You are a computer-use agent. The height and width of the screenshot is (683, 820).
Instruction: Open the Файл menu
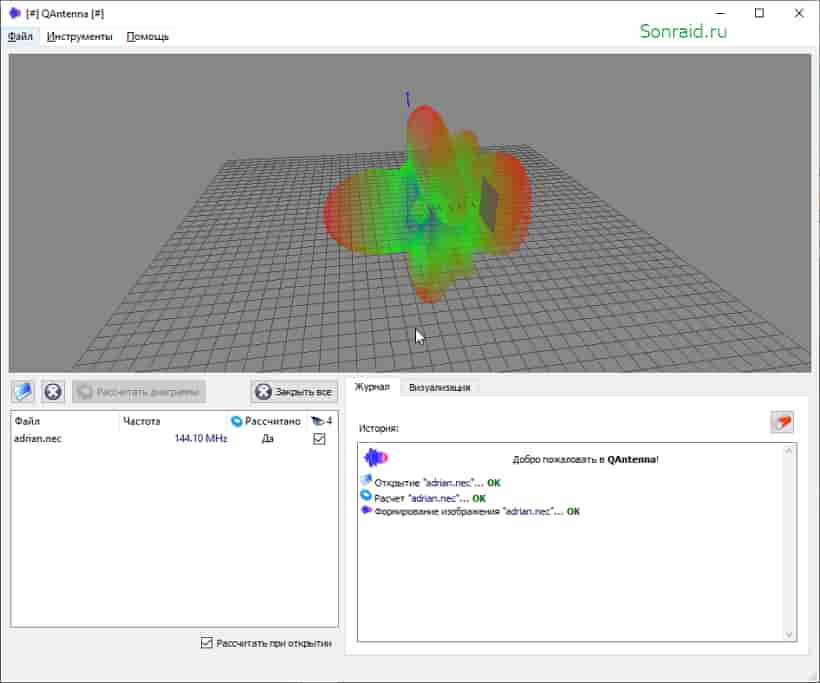click(20, 37)
